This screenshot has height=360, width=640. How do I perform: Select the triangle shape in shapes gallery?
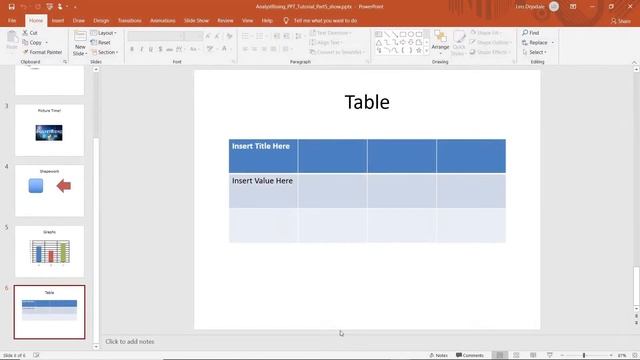(x=379, y=42)
